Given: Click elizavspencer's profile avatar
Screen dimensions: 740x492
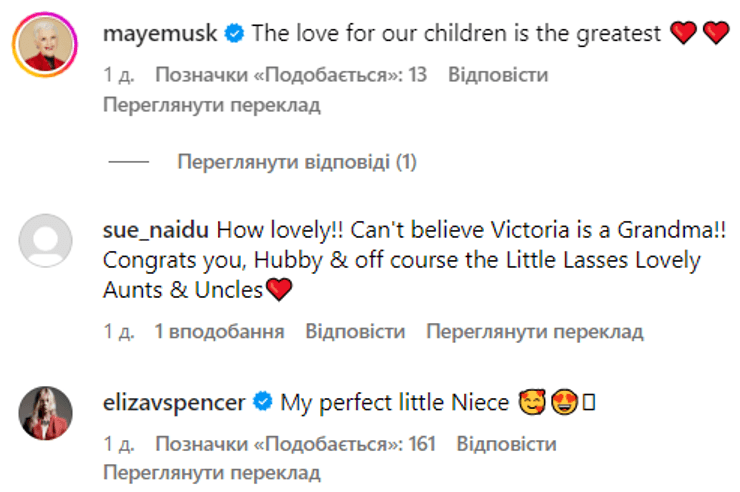Looking at the screenshot, I should click(x=46, y=412).
